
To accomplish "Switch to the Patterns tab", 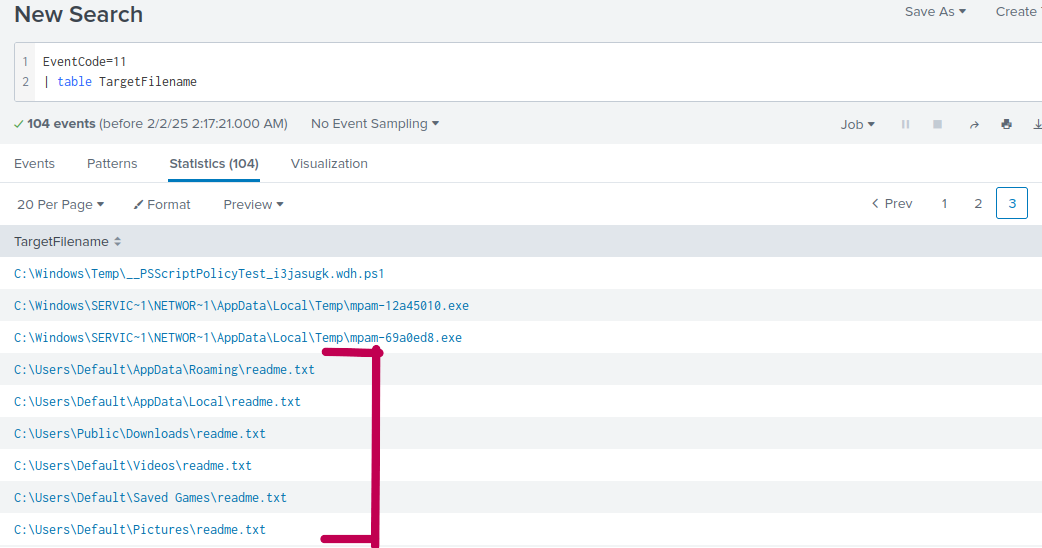I will pos(112,164).
